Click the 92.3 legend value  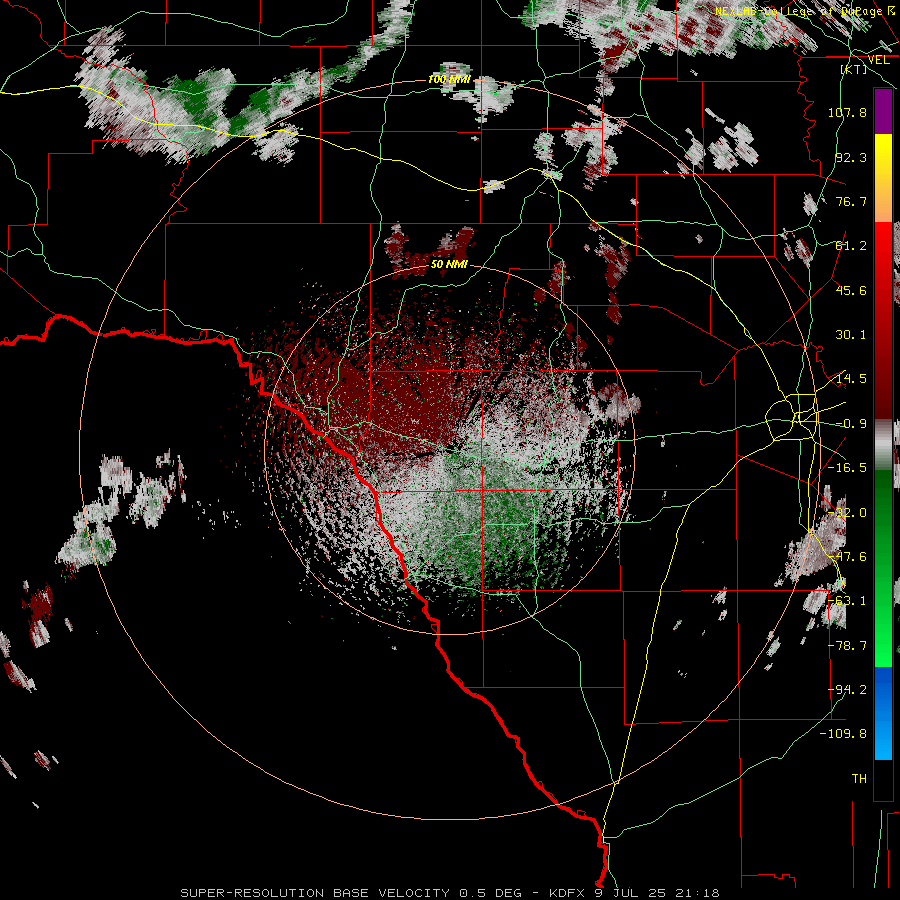coord(851,157)
